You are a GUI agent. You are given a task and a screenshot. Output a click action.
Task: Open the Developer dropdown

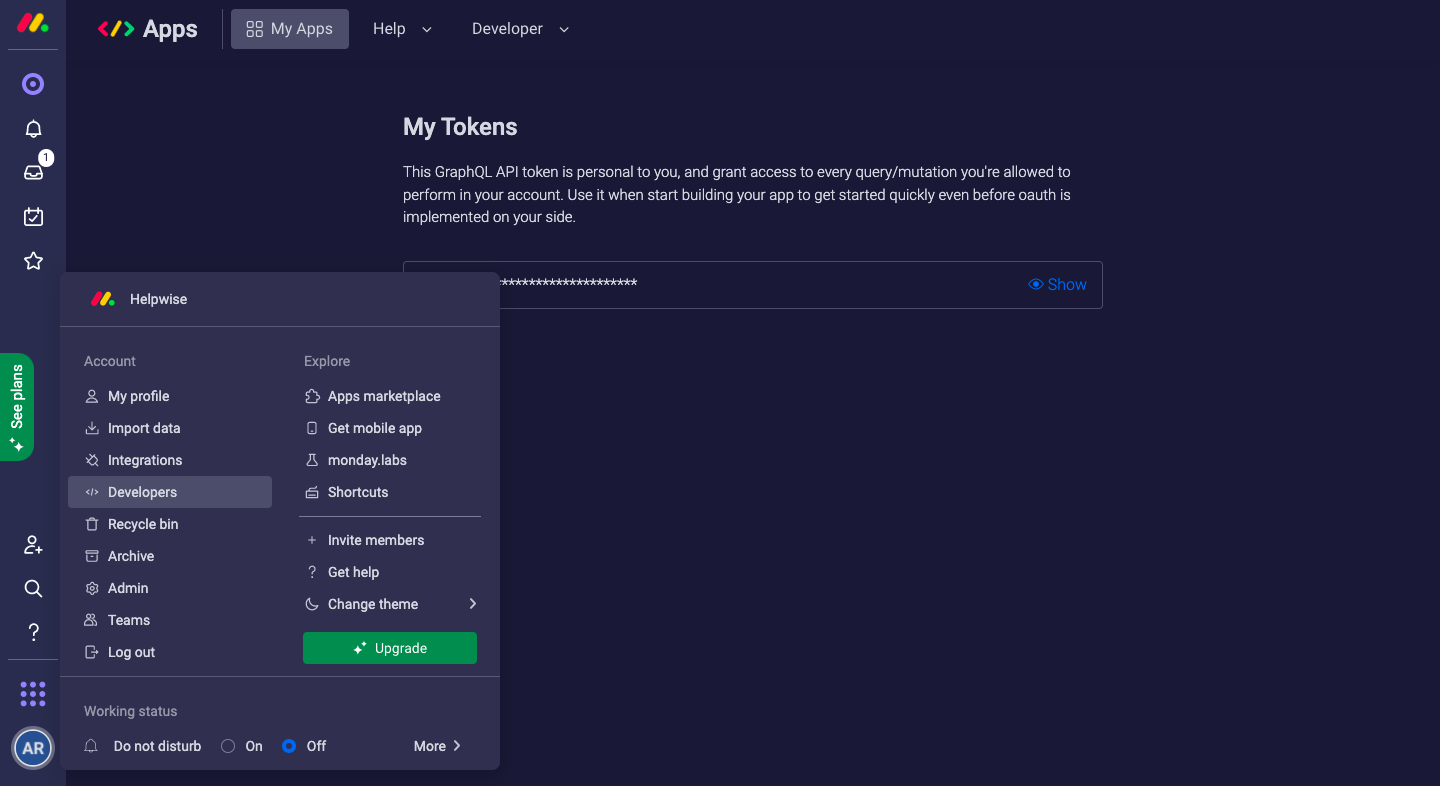(519, 29)
